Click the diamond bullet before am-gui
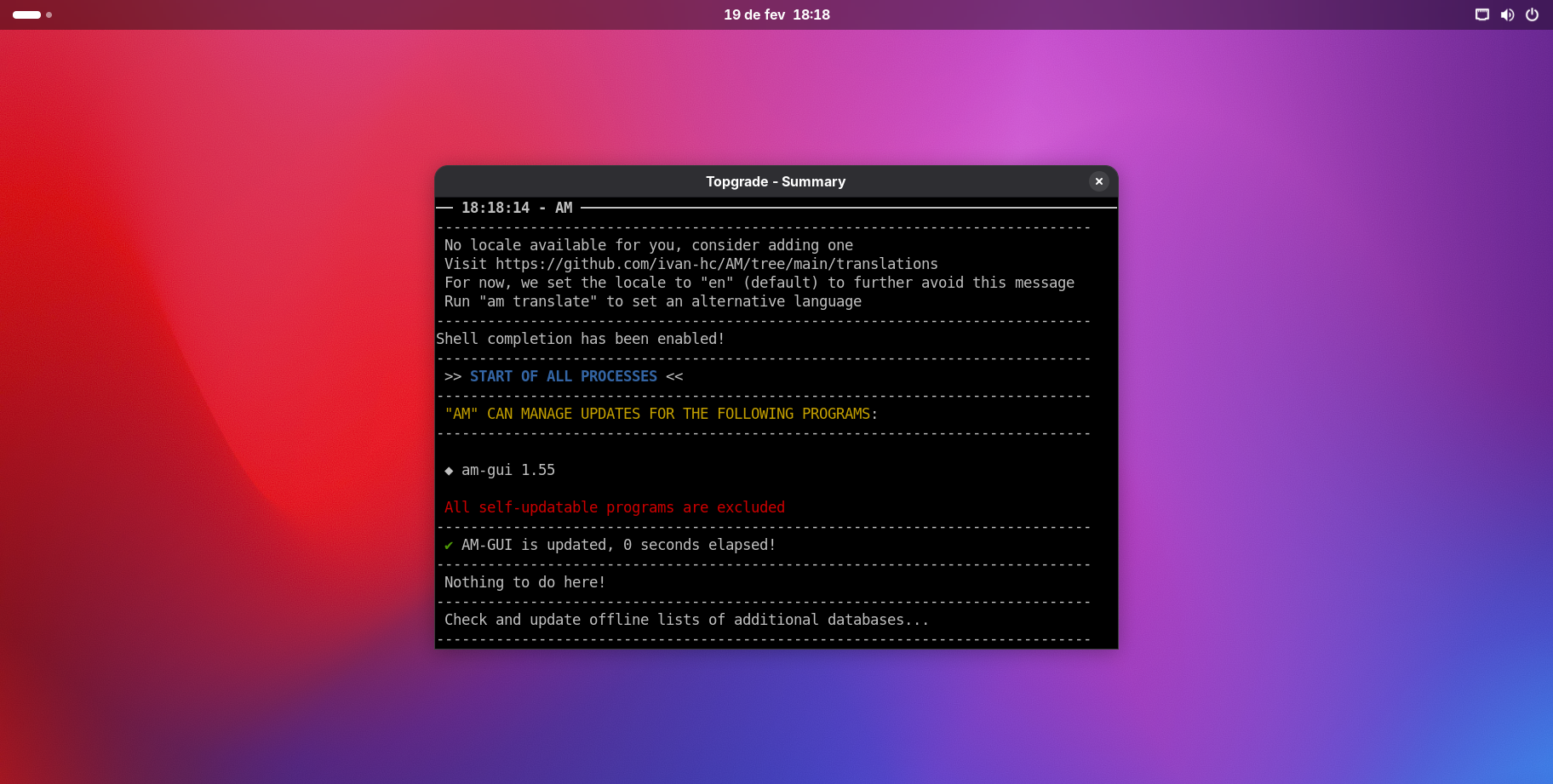The image size is (1553, 784). [449, 471]
